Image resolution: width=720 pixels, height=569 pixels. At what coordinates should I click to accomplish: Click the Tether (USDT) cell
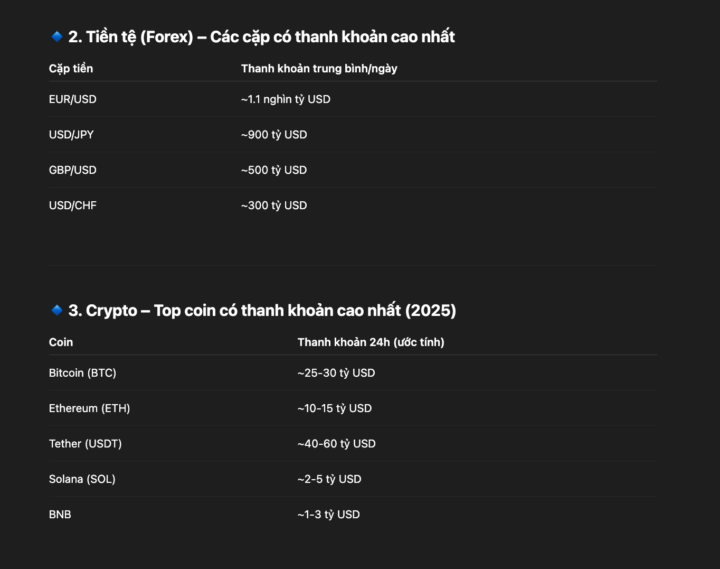click(85, 444)
